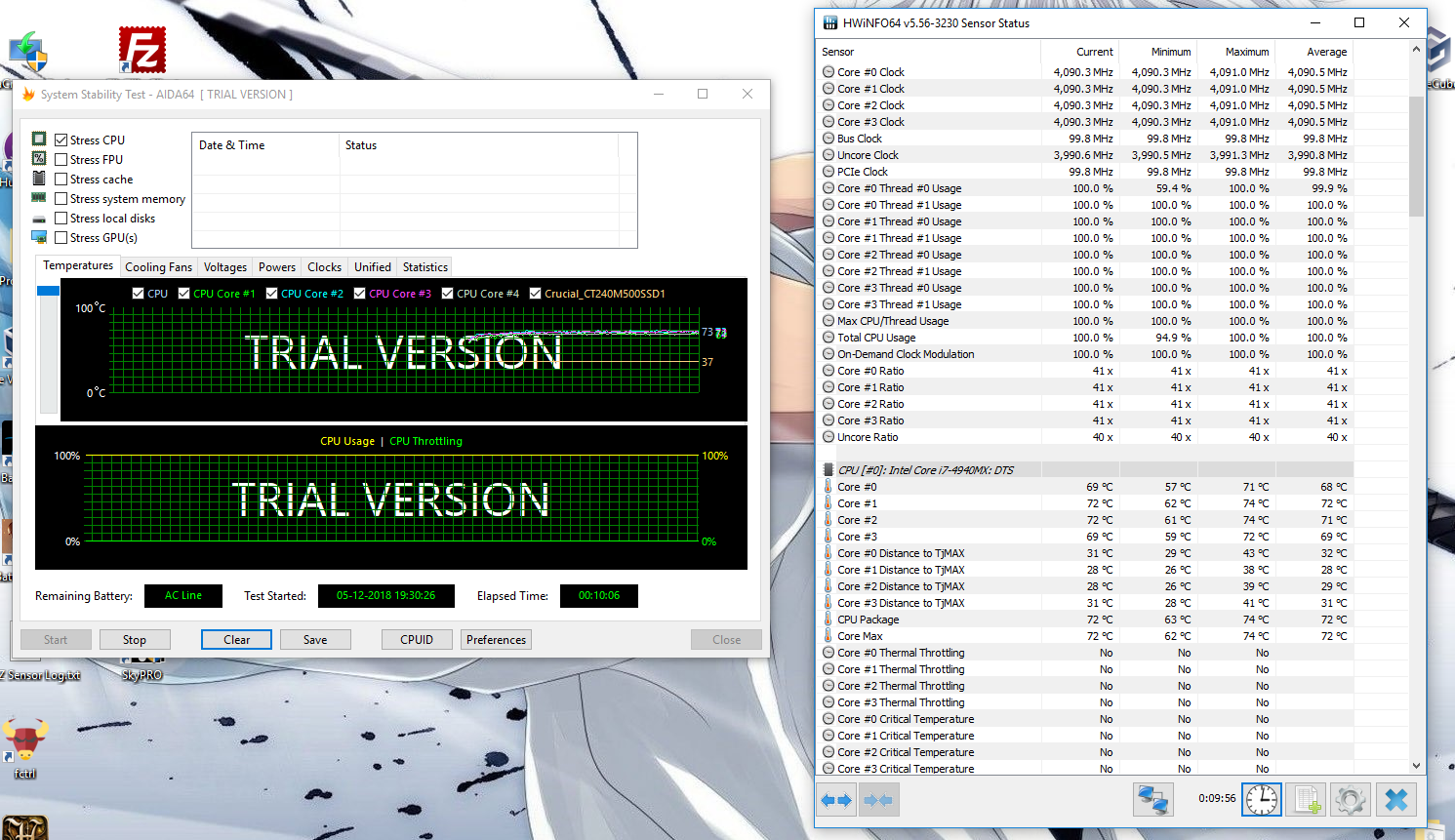The height and width of the screenshot is (840, 1455).
Task: Click the Current column header
Action: pos(1079,52)
